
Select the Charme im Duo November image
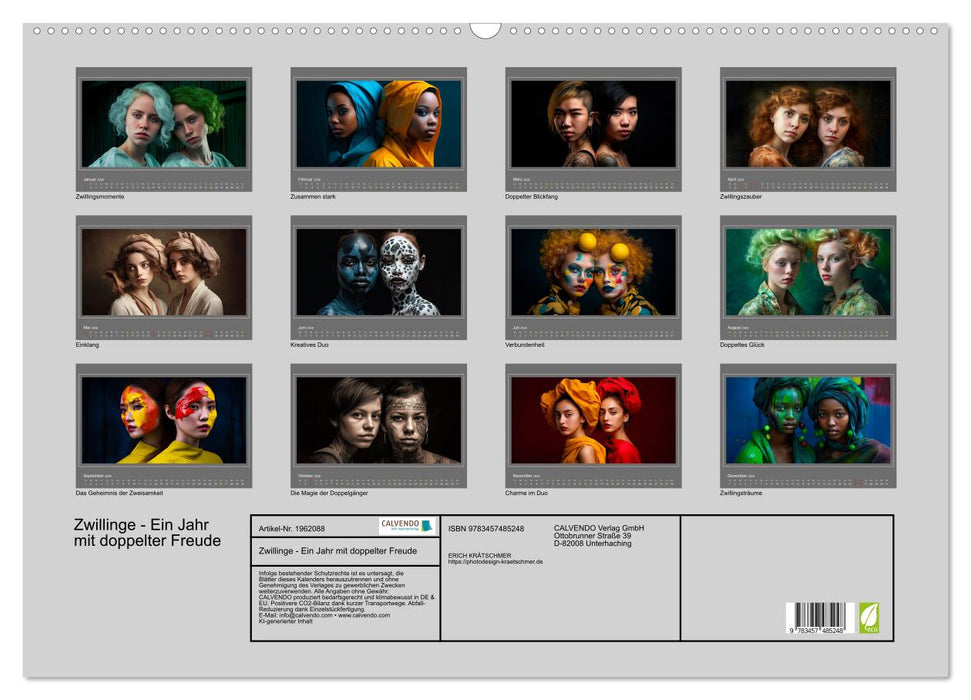pyautogui.click(x=593, y=421)
